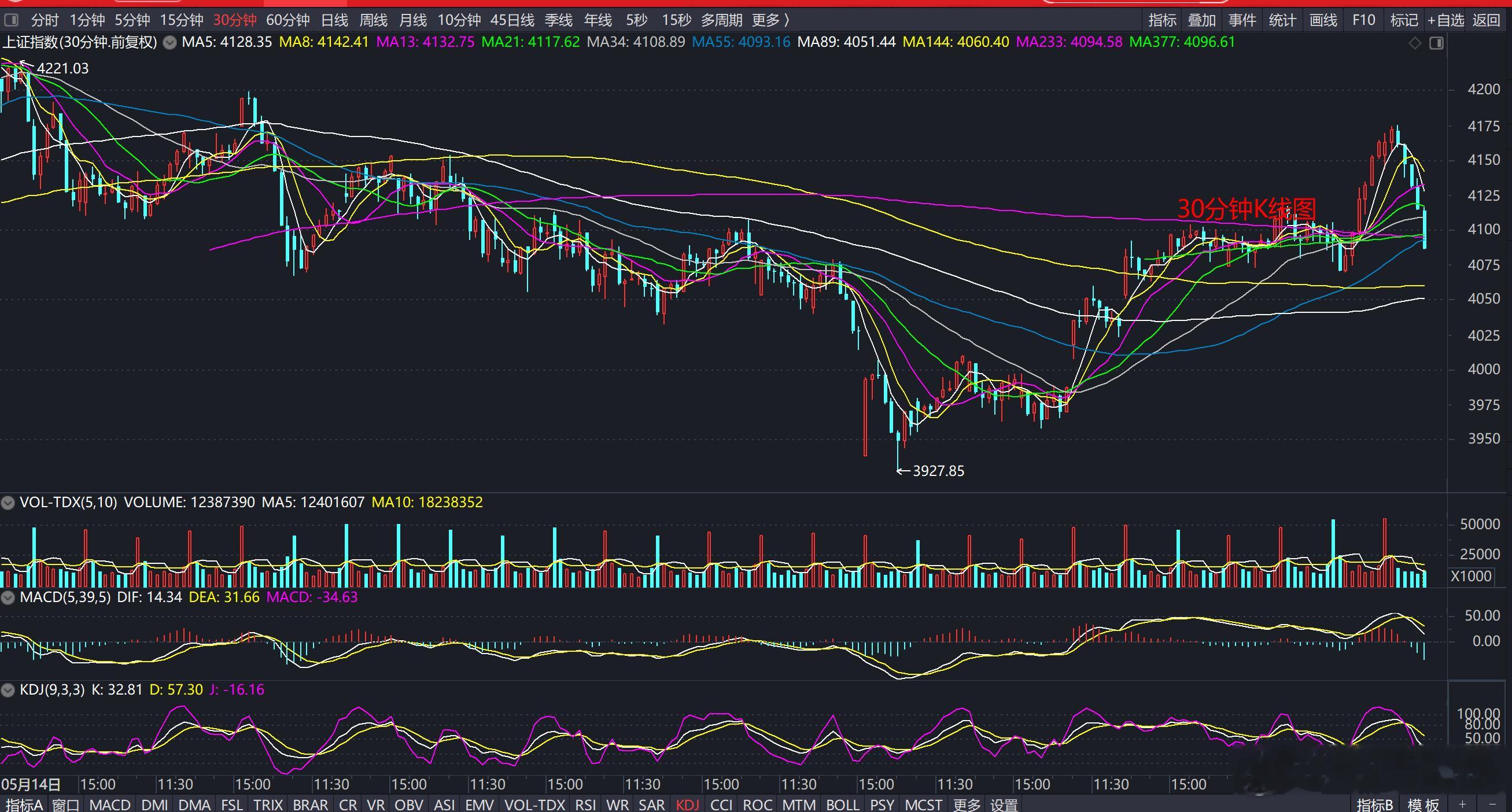Viewport: 1512px width, 812px height.
Task: Zoom in with the plus icon
Action: [x=1463, y=804]
